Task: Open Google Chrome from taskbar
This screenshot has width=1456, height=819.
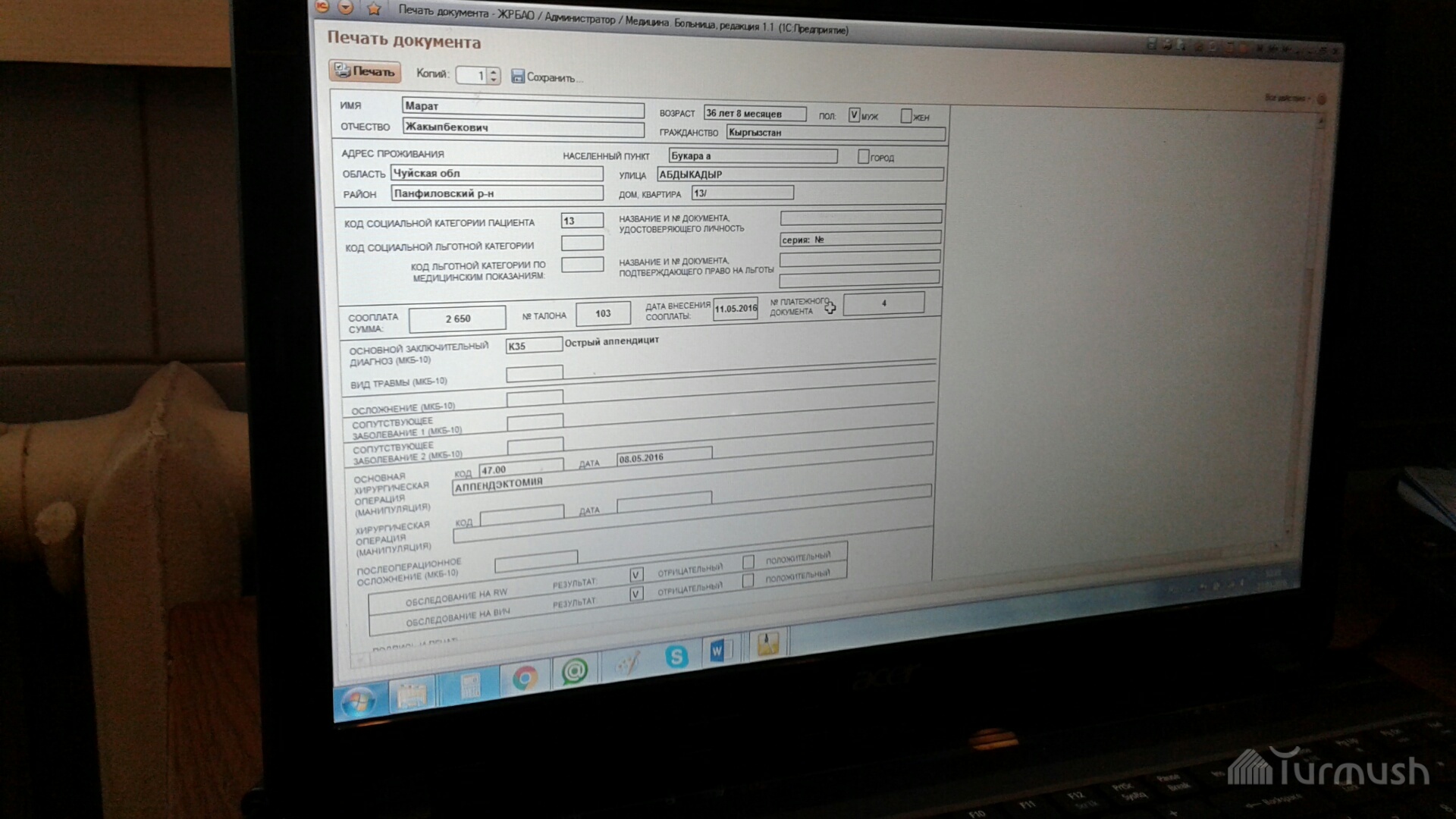Action: pyautogui.click(x=524, y=677)
